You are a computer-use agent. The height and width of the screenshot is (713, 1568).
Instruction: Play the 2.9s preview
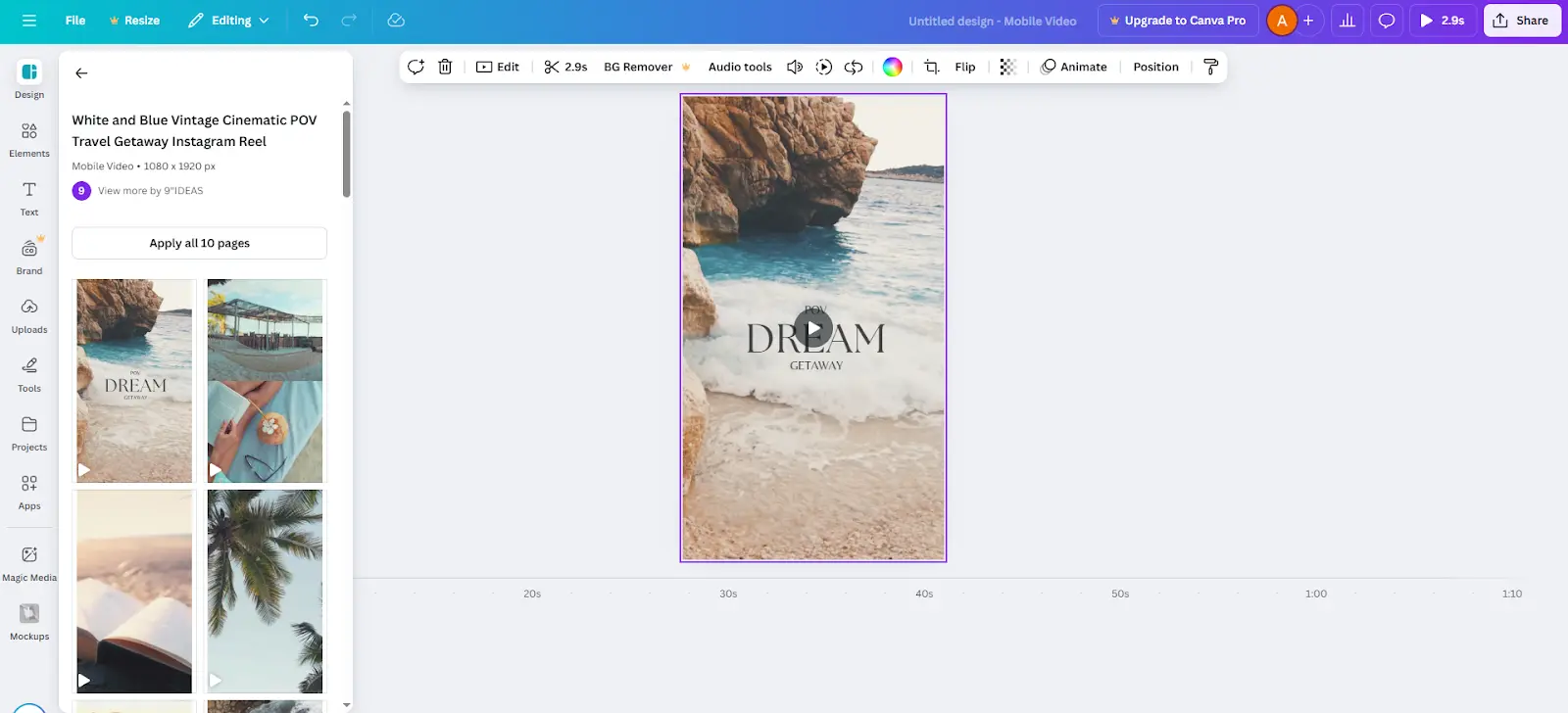(1443, 20)
